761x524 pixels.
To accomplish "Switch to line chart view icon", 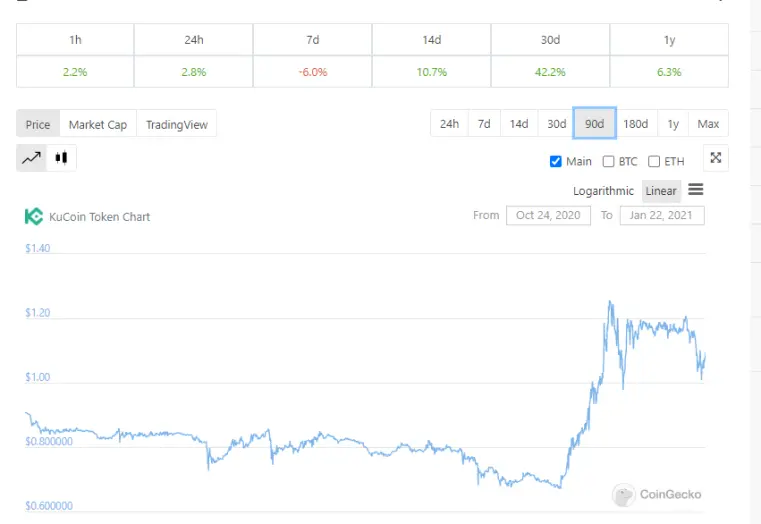I will [31, 158].
